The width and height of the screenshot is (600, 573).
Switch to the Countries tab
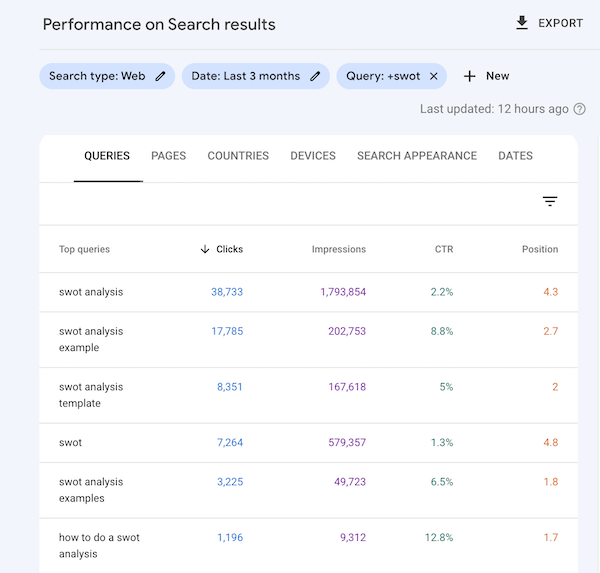point(238,156)
